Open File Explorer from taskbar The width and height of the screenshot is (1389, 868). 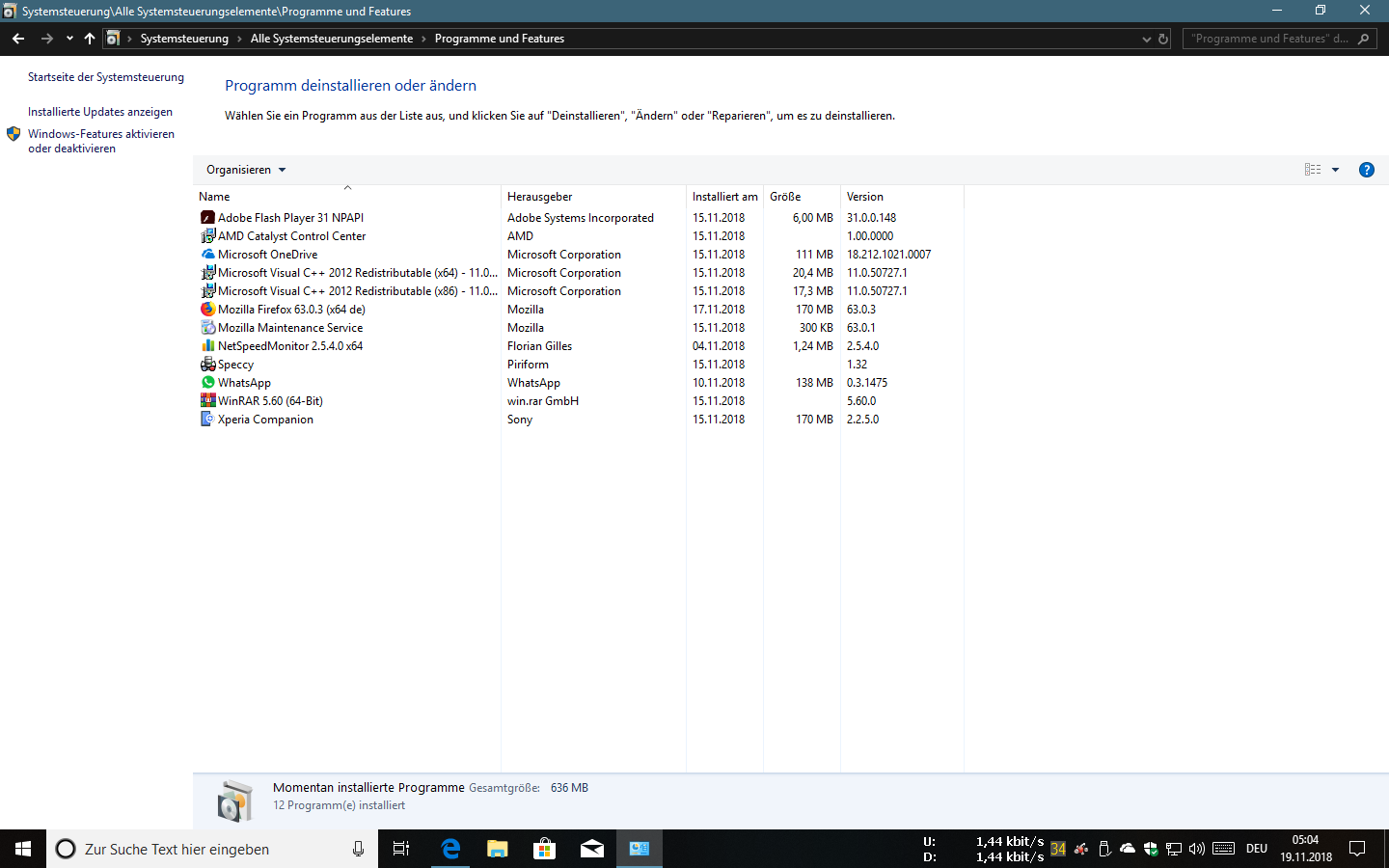coord(497,849)
